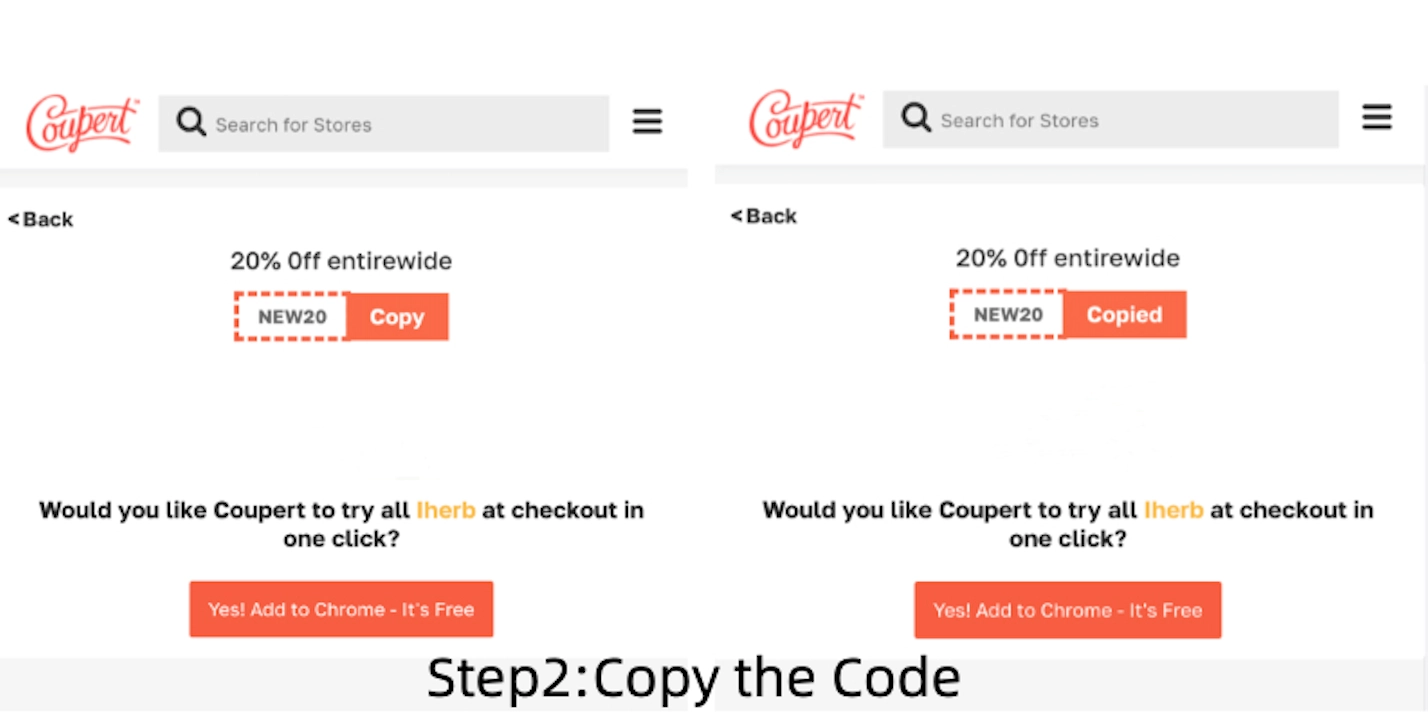Select the NEW20 coupon code on the left
The width and height of the screenshot is (1428, 722).
pos(291,317)
